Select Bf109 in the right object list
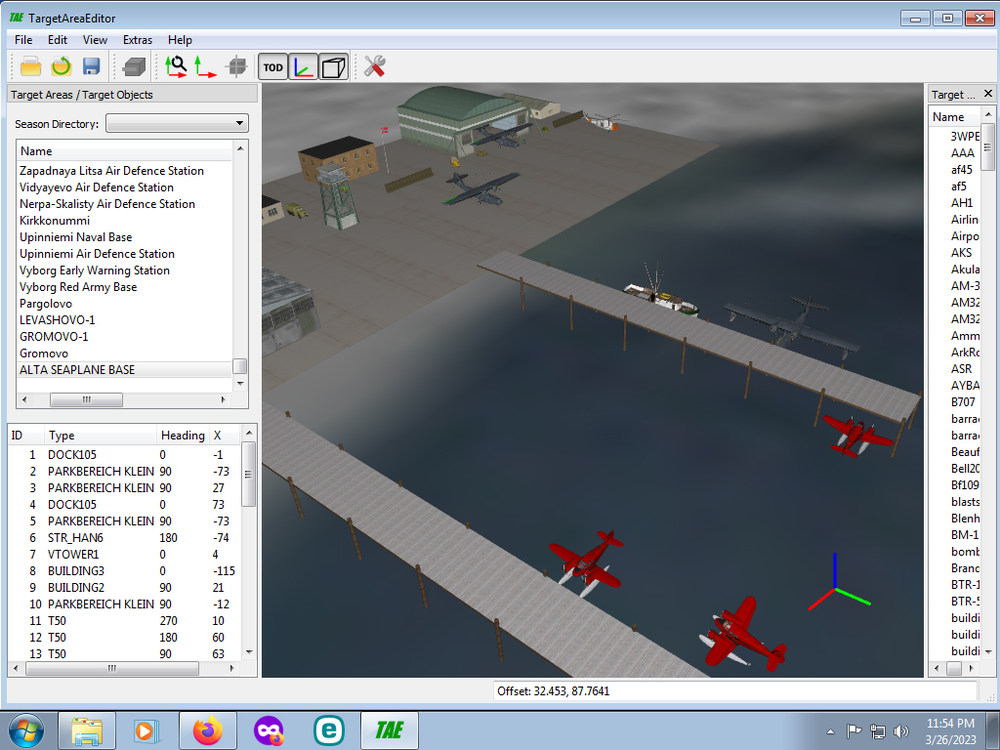1000x750 pixels. 965,485
